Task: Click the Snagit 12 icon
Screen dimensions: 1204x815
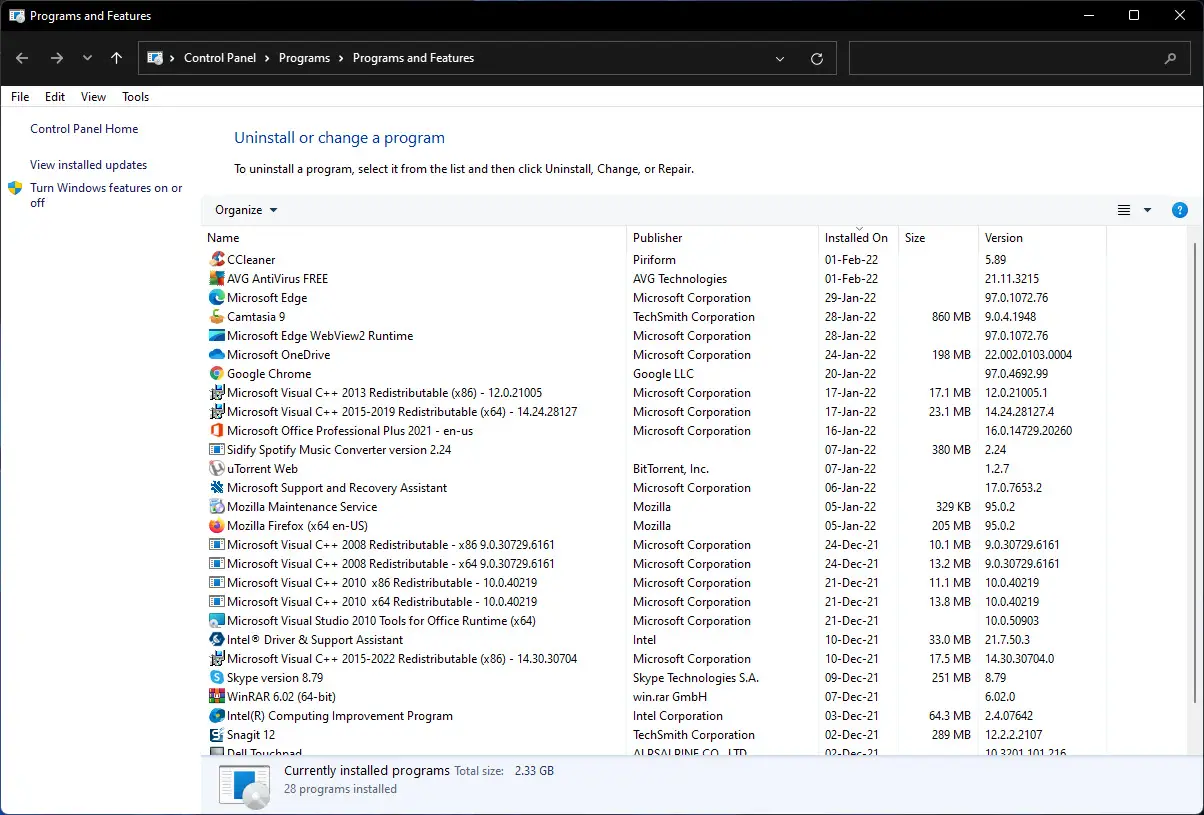Action: (217, 735)
